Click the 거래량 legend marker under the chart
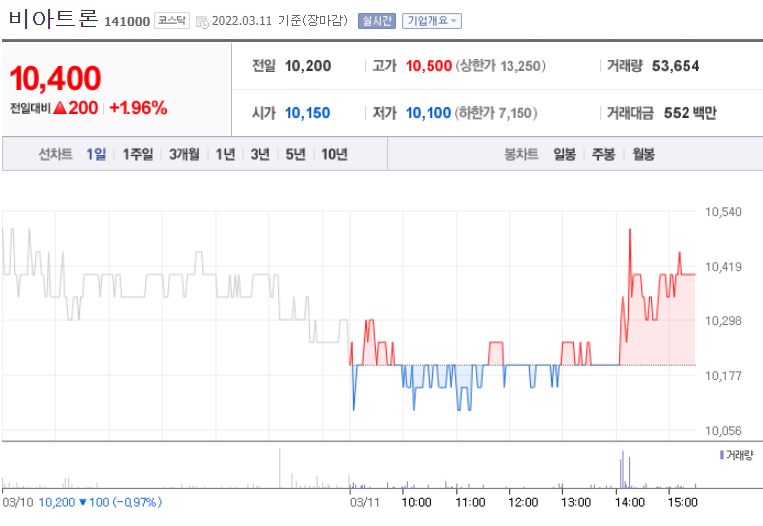Viewport: 763px width, 526px height. [722, 455]
